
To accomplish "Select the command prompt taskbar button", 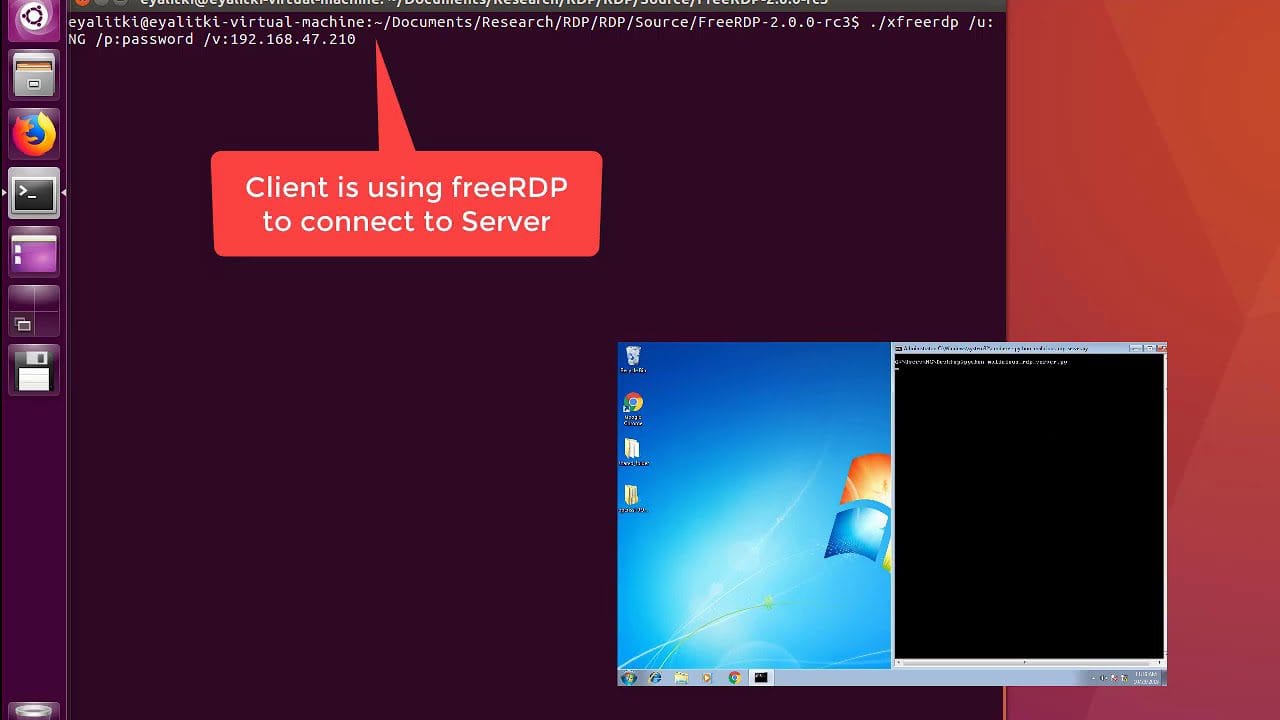I will point(761,677).
